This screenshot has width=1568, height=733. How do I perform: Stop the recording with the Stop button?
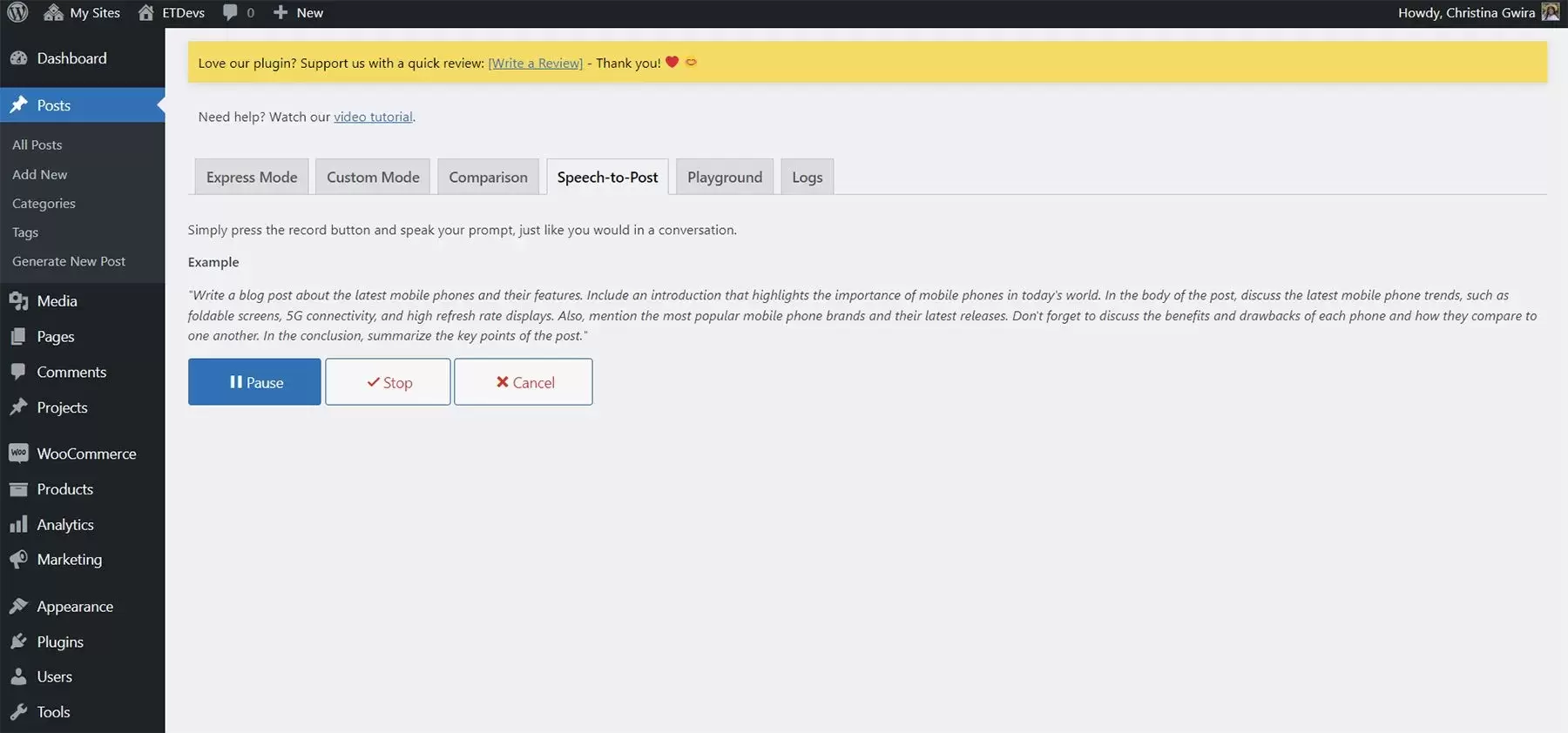[x=388, y=382]
